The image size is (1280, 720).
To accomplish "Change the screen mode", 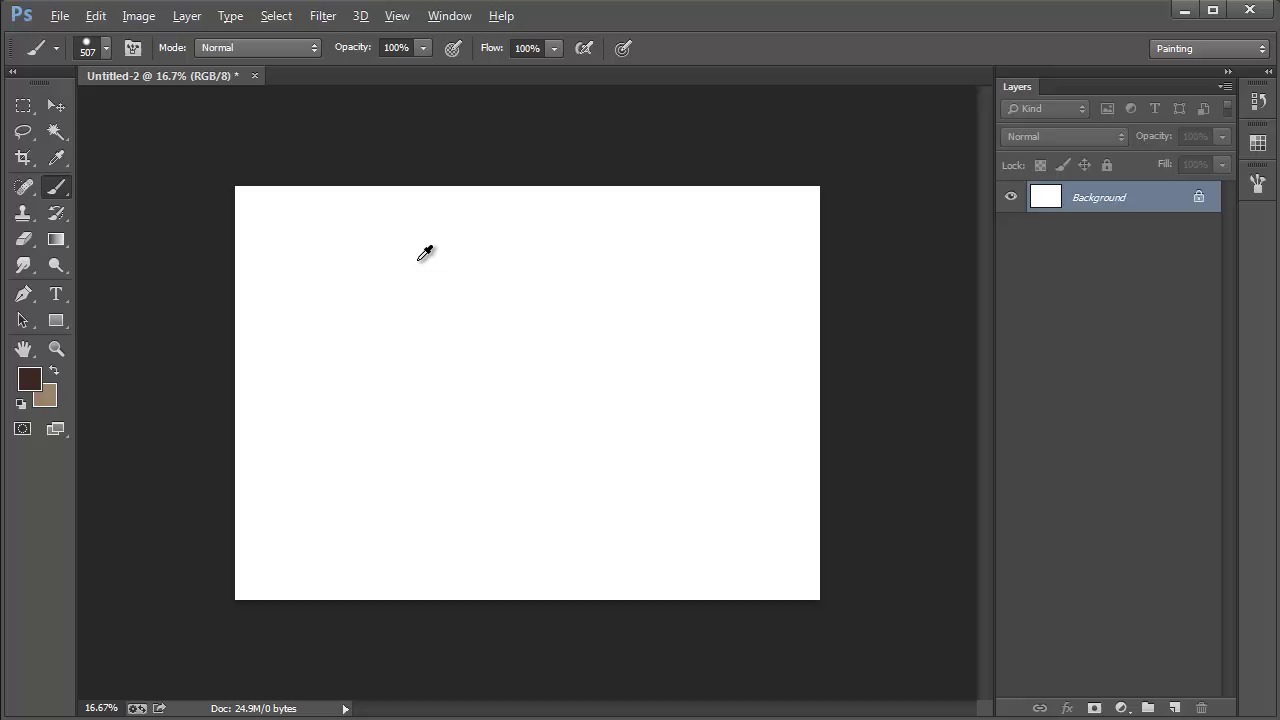I will [56, 429].
